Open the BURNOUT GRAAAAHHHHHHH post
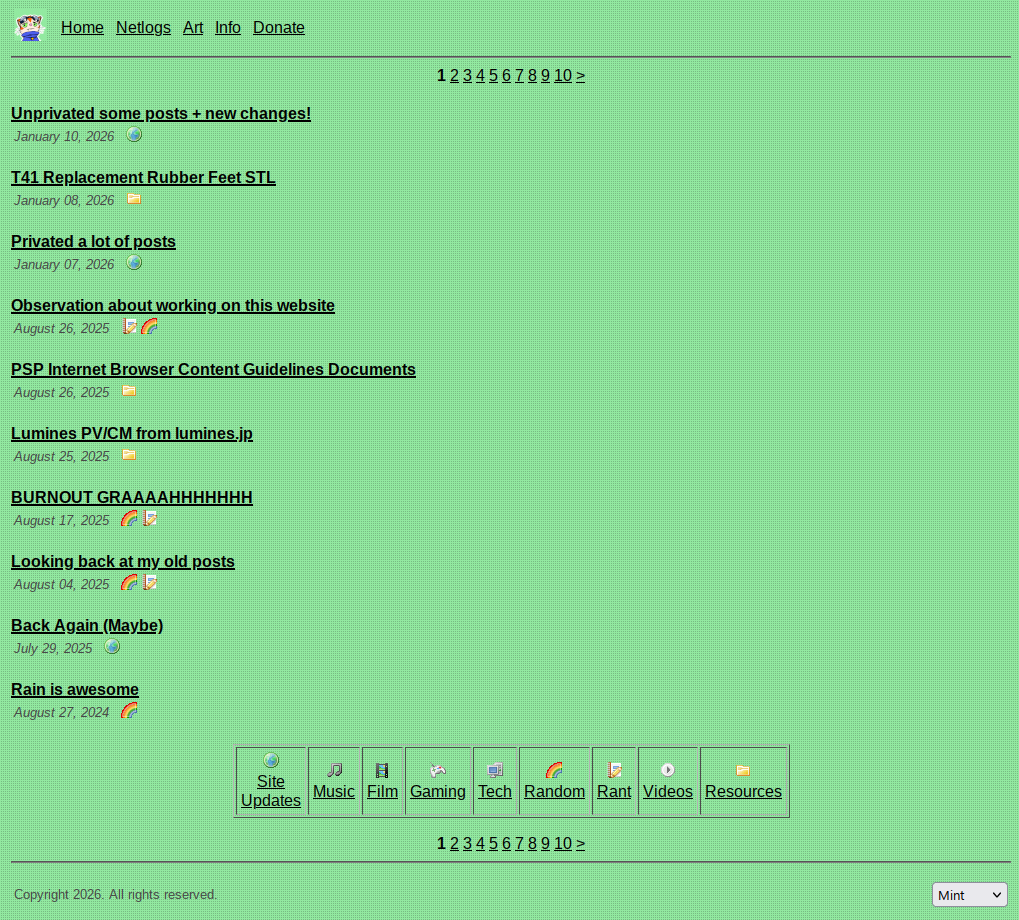 [x=131, y=498]
